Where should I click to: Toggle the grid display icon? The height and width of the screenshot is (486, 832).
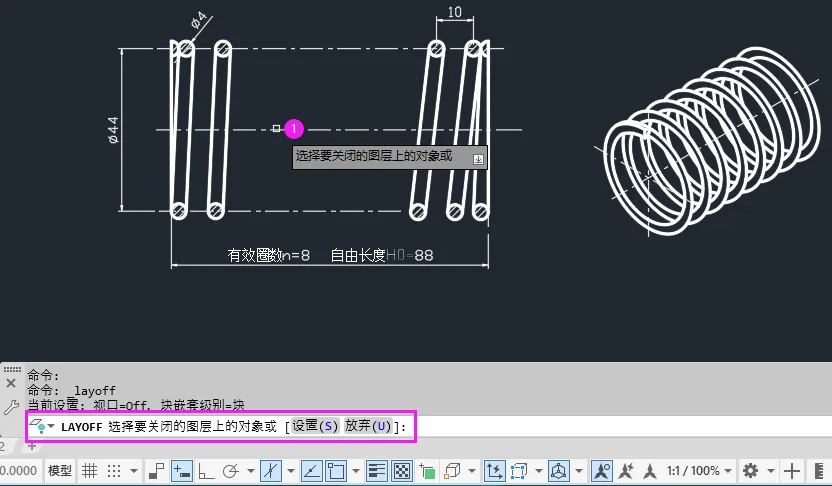coord(89,471)
